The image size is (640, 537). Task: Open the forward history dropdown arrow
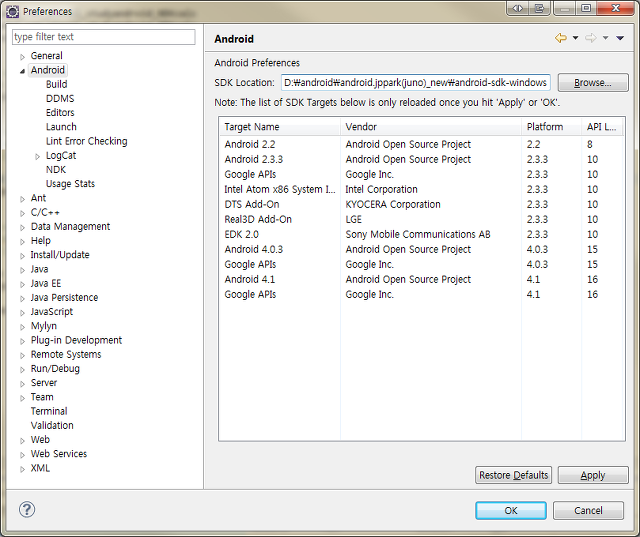606,38
